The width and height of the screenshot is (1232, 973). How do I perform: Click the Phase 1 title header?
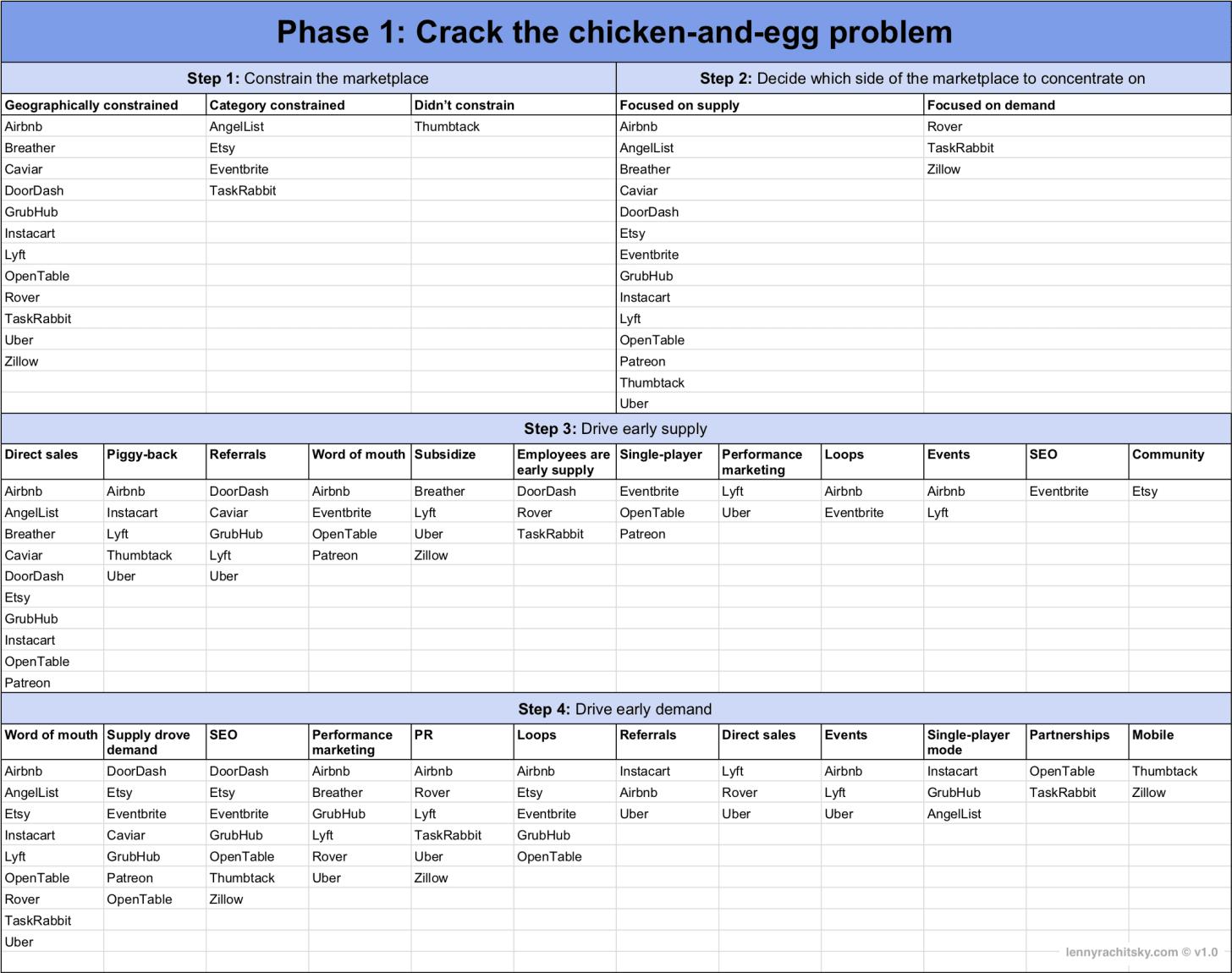click(615, 32)
